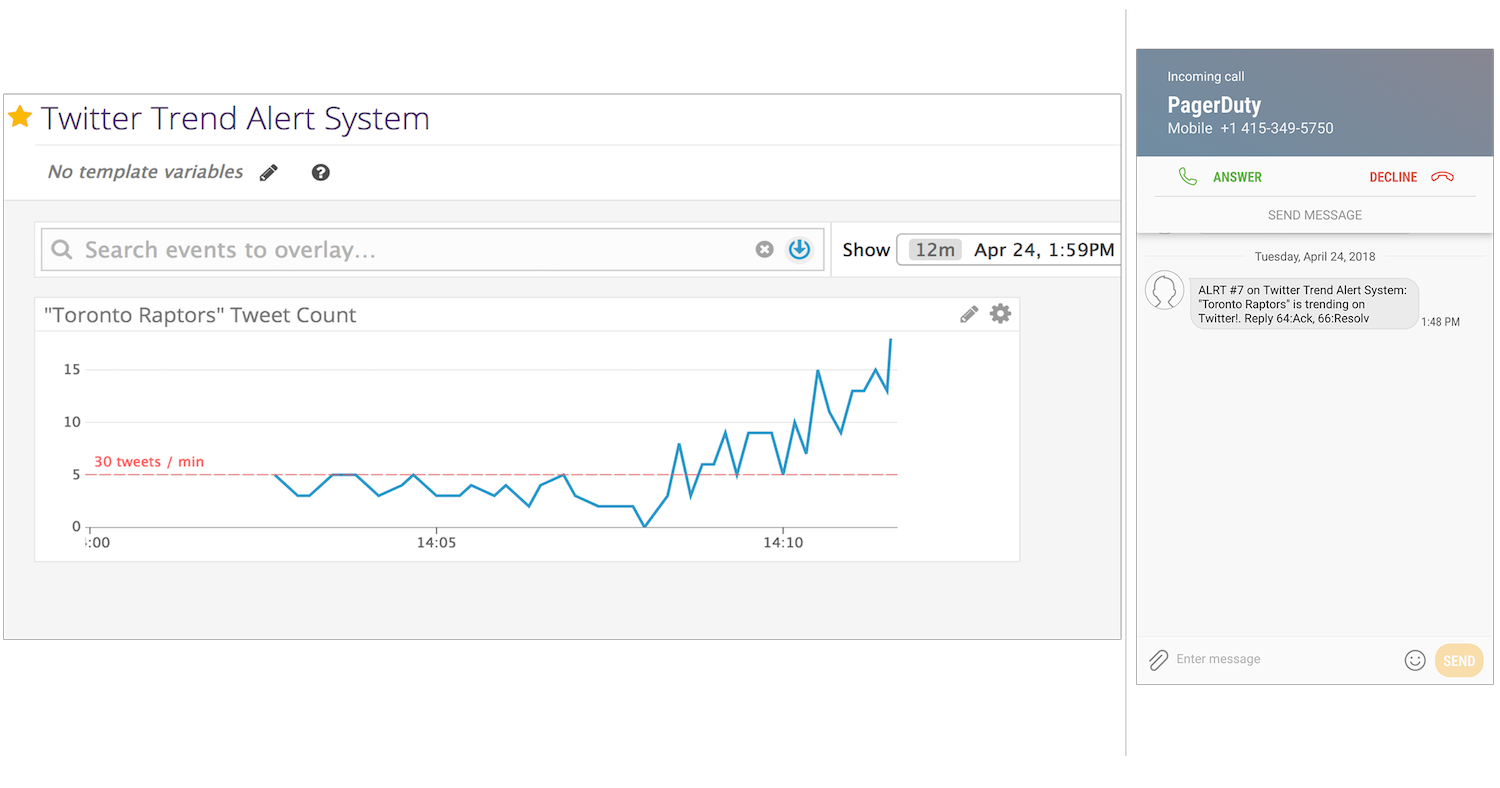Tap Send Message under call options
Image resolution: width=1500 pixels, height=788 pixels.
(x=1314, y=215)
